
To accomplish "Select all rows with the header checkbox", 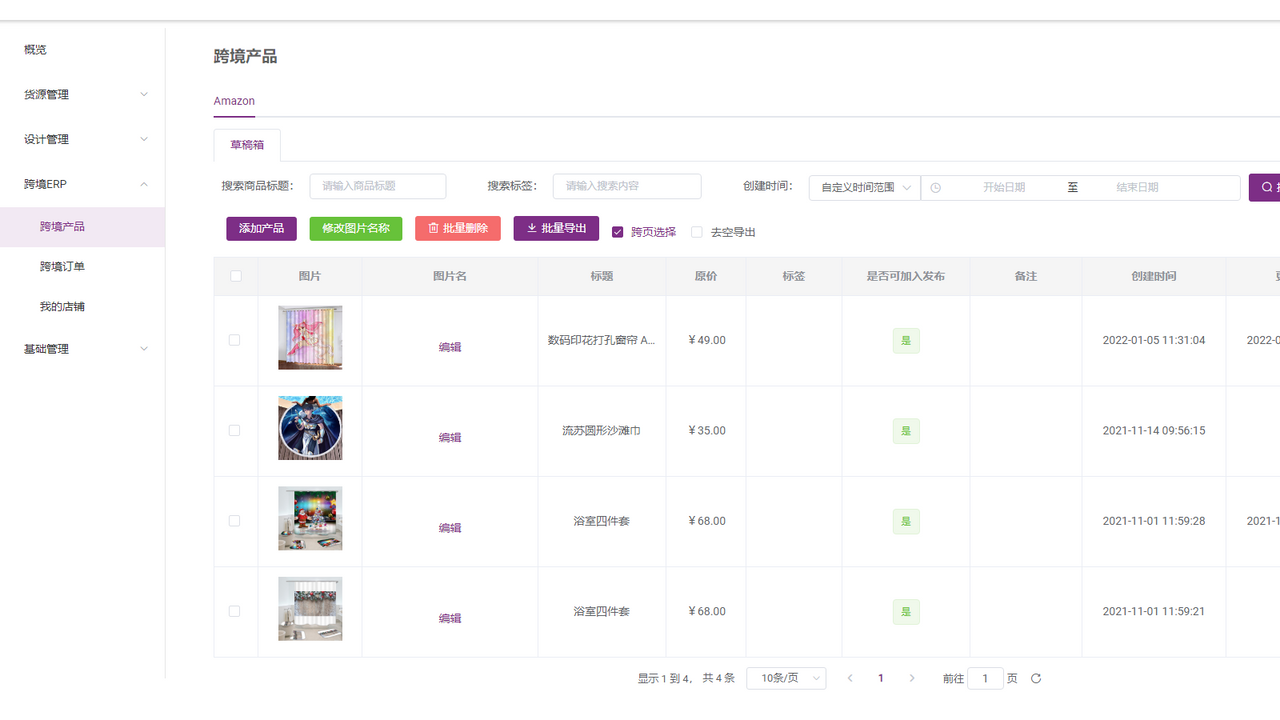I will [235, 276].
